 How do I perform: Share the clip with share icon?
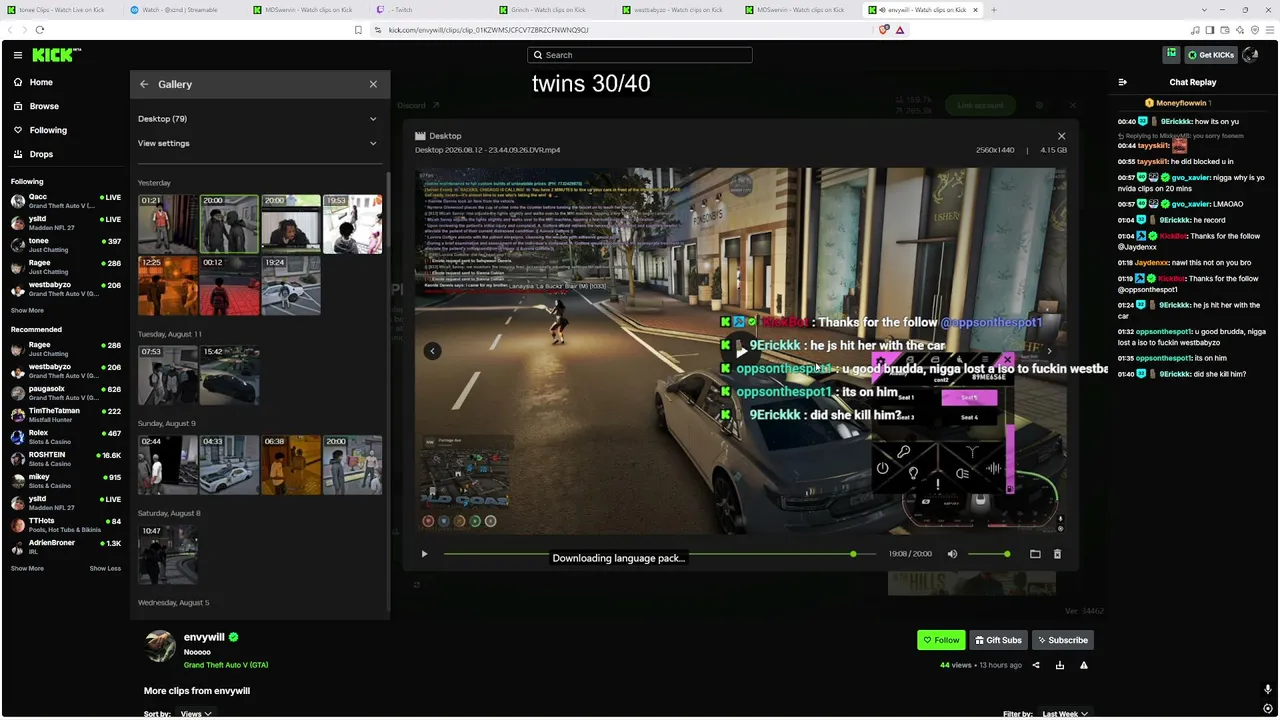(1036, 665)
